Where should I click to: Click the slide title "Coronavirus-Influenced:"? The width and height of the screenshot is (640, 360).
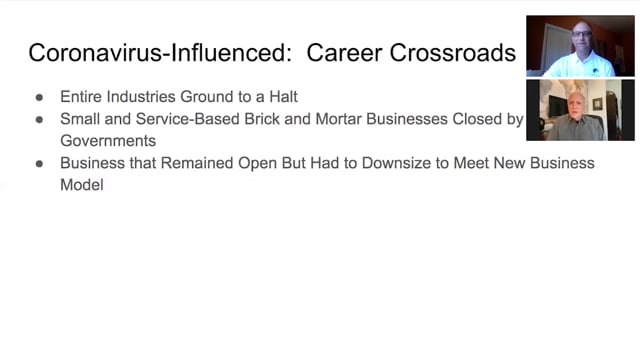click(160, 53)
